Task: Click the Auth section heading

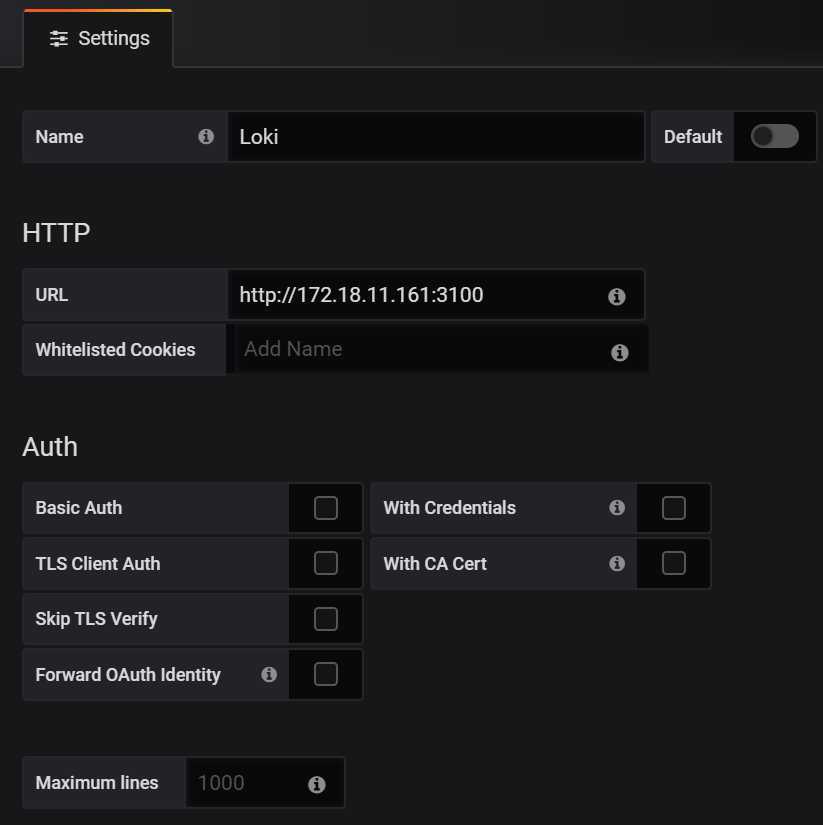Action: click(51, 447)
